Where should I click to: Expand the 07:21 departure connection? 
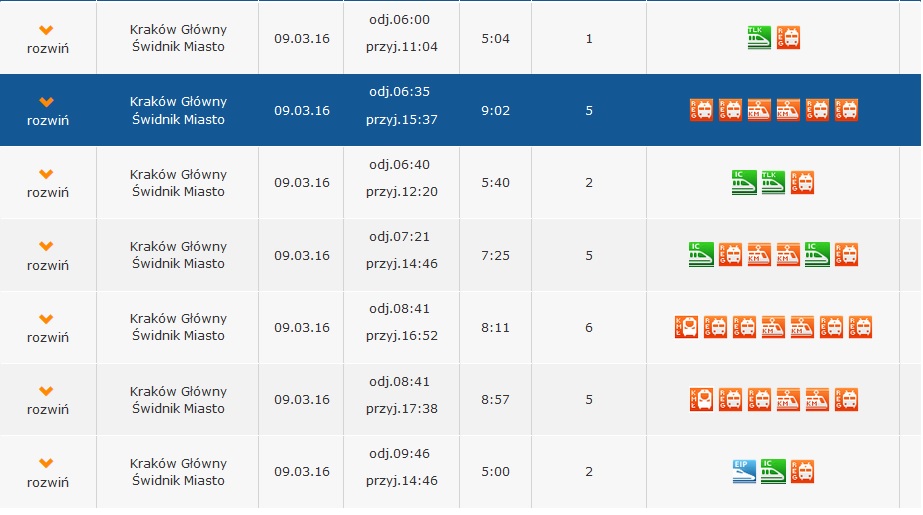[47, 256]
